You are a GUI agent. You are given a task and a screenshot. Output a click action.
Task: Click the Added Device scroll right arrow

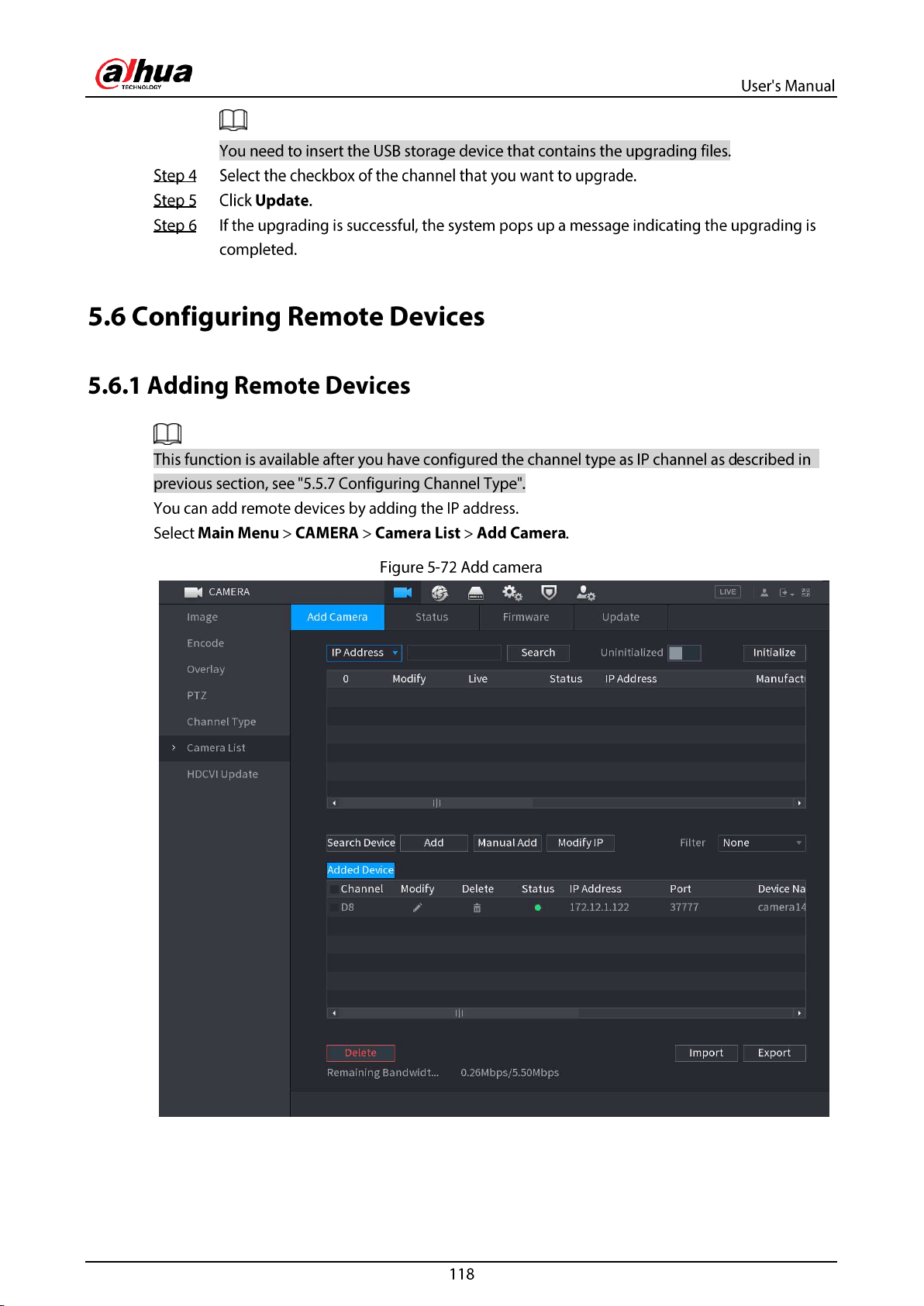[x=799, y=1013]
